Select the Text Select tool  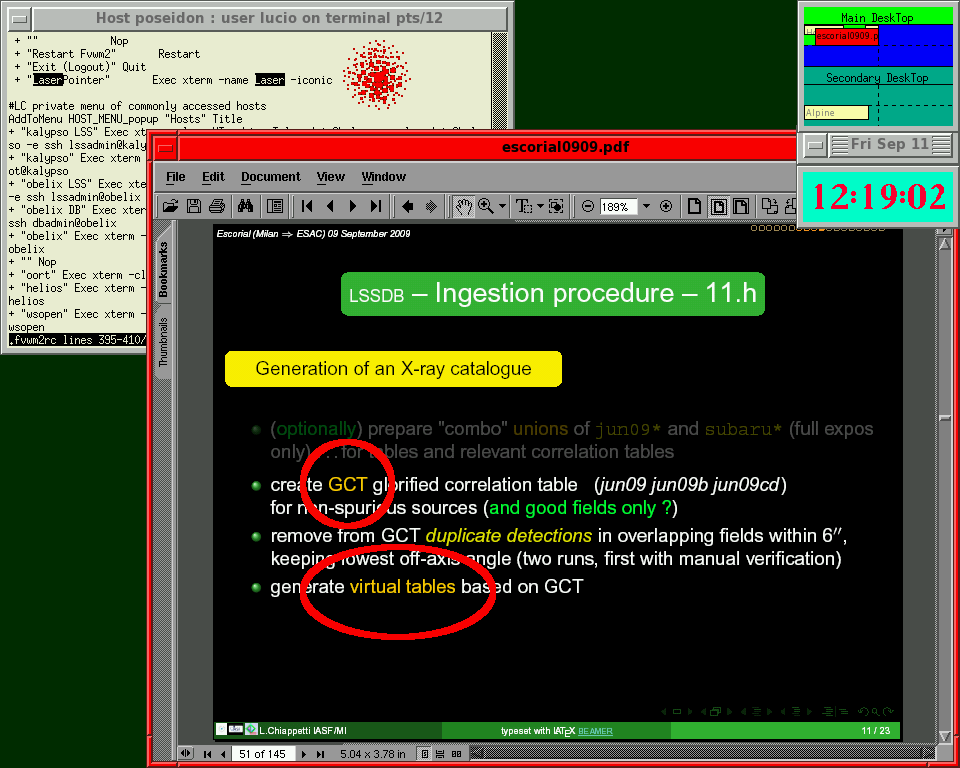(x=524, y=206)
